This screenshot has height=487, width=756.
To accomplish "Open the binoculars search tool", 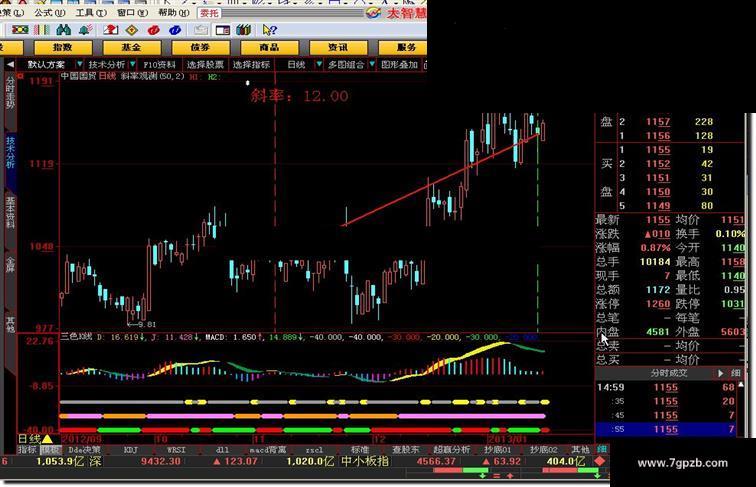I will (x=63, y=30).
